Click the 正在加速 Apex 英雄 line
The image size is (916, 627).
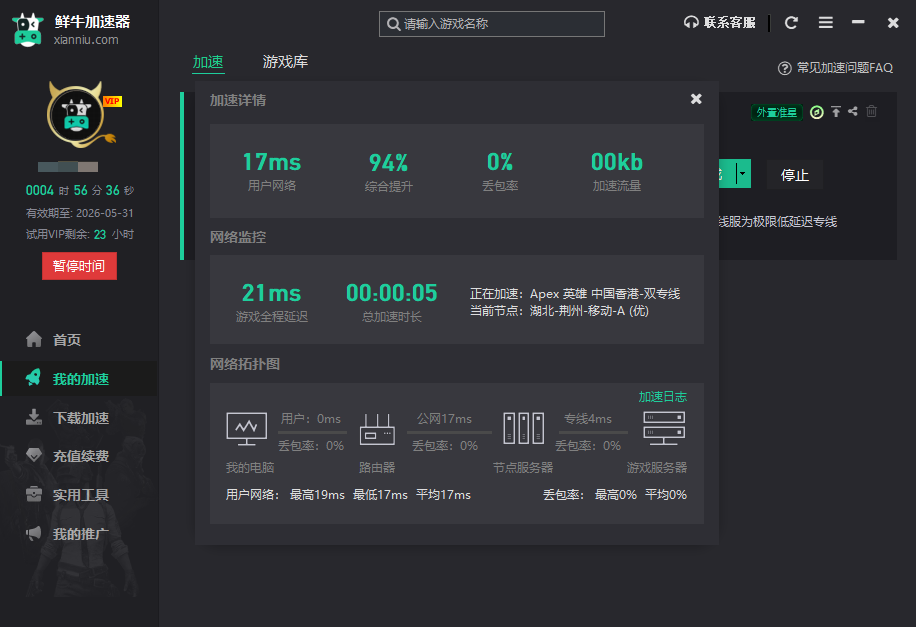(575, 294)
